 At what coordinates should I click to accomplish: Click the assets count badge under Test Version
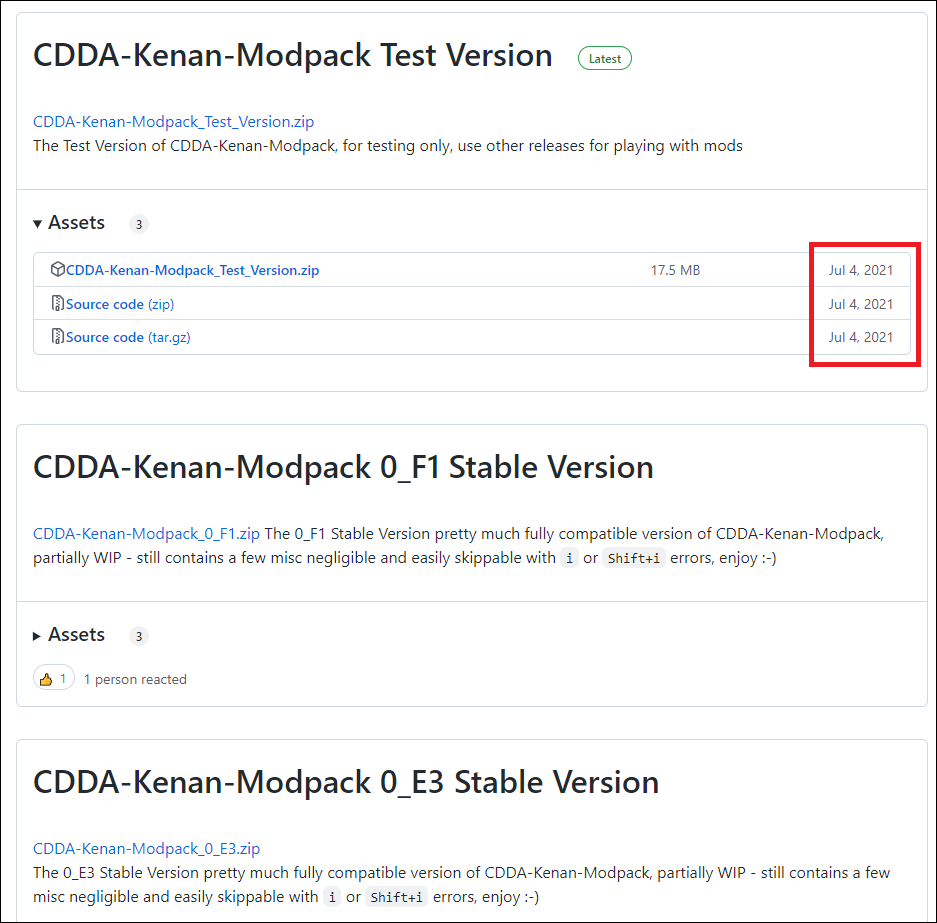tap(139, 224)
